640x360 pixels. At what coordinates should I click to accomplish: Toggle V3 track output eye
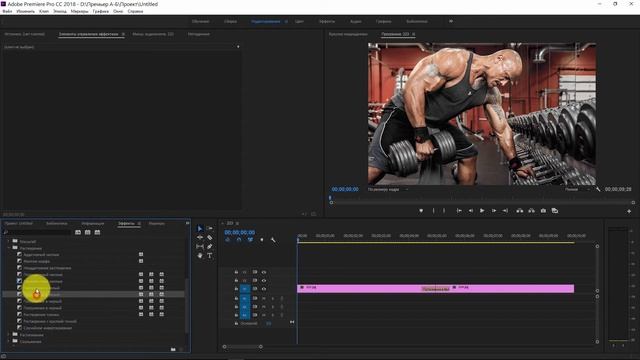[264, 272]
